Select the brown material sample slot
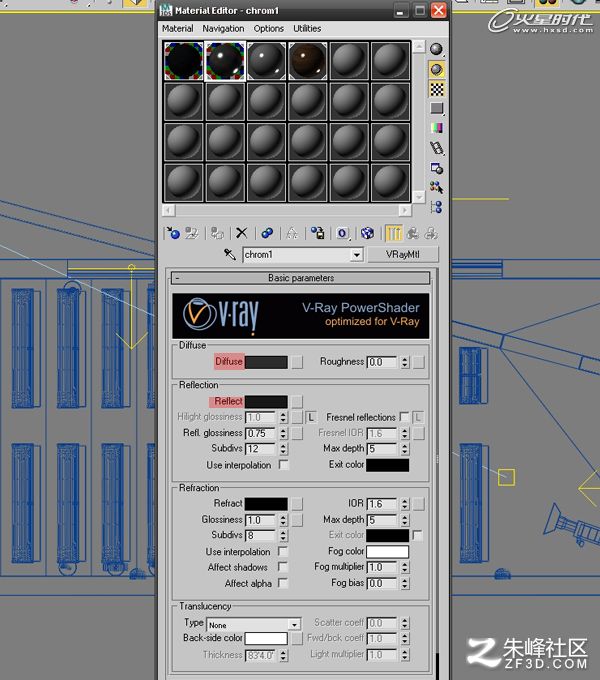This screenshot has height=680, width=600. click(x=307, y=61)
